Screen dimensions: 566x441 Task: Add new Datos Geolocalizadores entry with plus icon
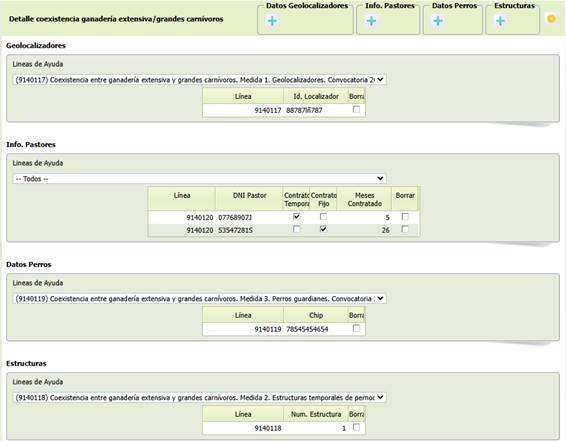(x=273, y=21)
